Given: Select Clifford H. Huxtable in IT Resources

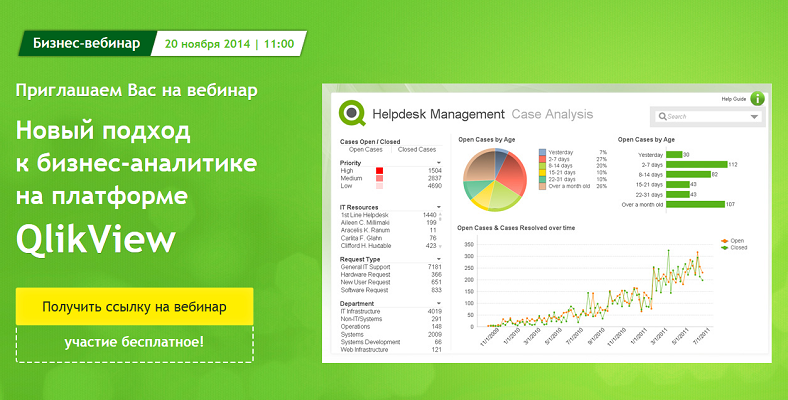Looking at the screenshot, I should coord(388,246).
